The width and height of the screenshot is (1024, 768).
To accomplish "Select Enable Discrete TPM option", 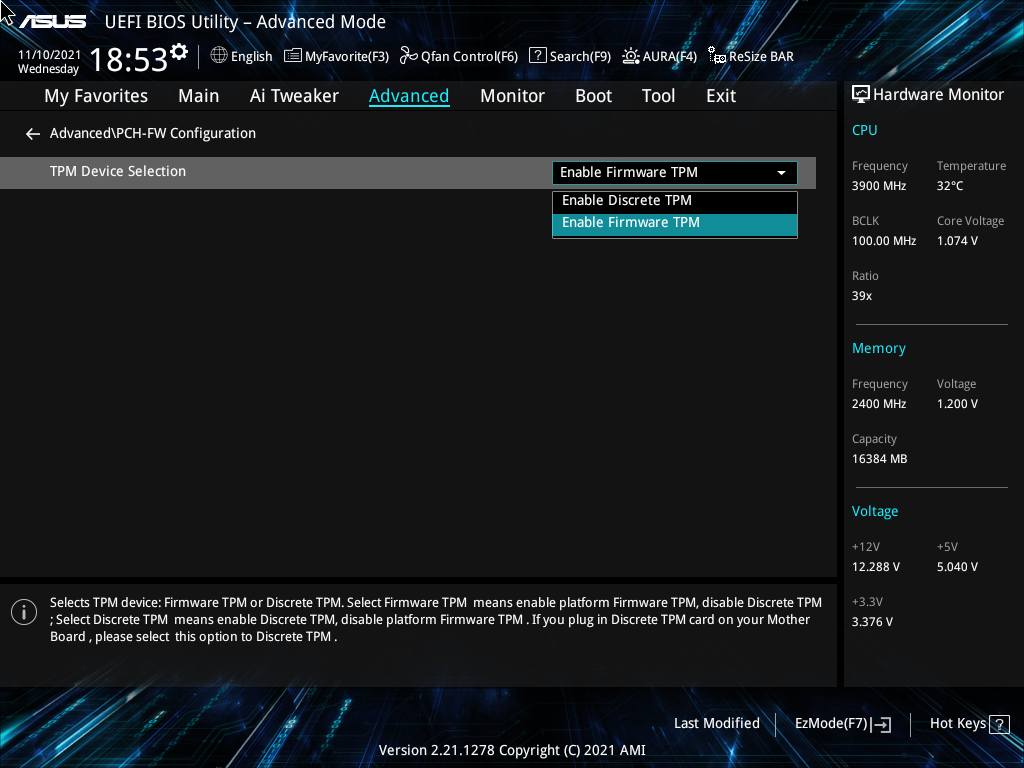I will click(675, 201).
